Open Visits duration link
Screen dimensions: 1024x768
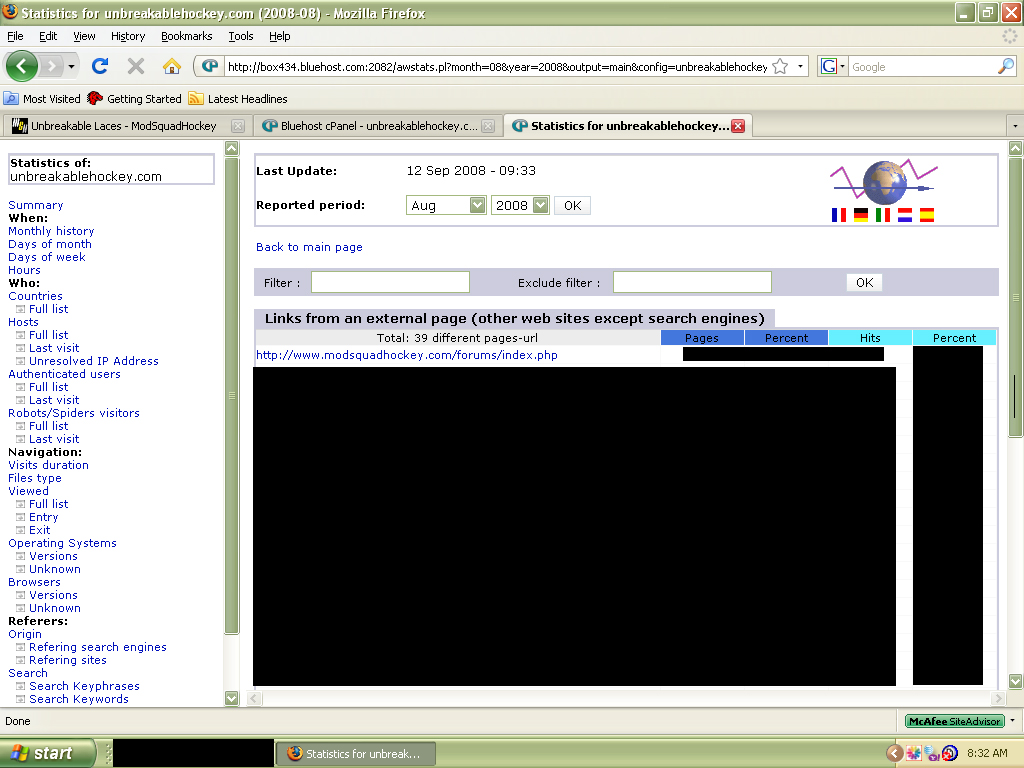pyautogui.click(x=48, y=465)
